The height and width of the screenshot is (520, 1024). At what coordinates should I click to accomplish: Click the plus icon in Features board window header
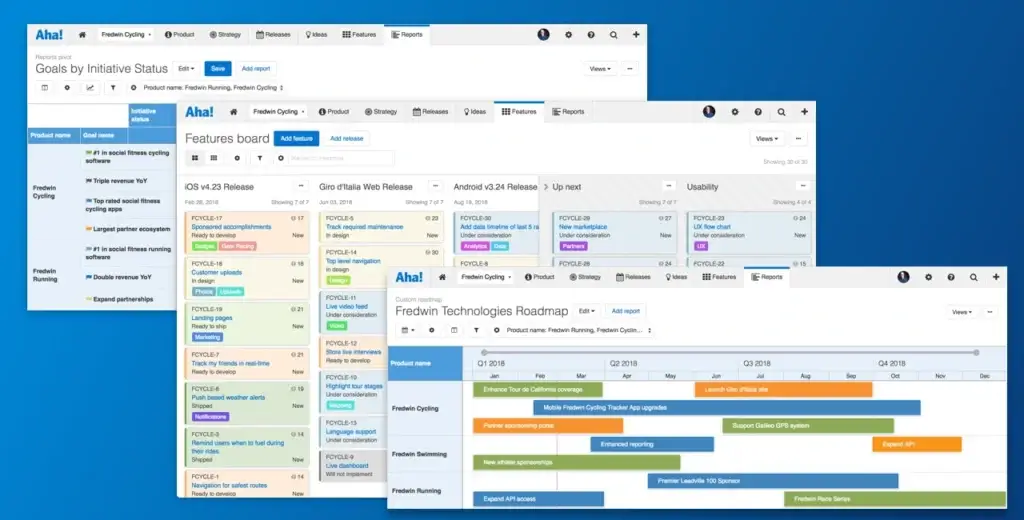coord(805,112)
